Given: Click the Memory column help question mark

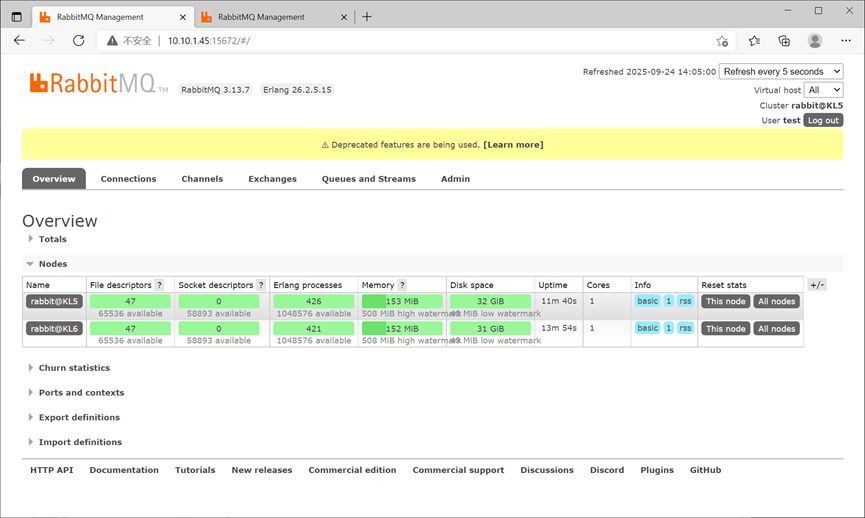Looking at the screenshot, I should [x=402, y=286].
